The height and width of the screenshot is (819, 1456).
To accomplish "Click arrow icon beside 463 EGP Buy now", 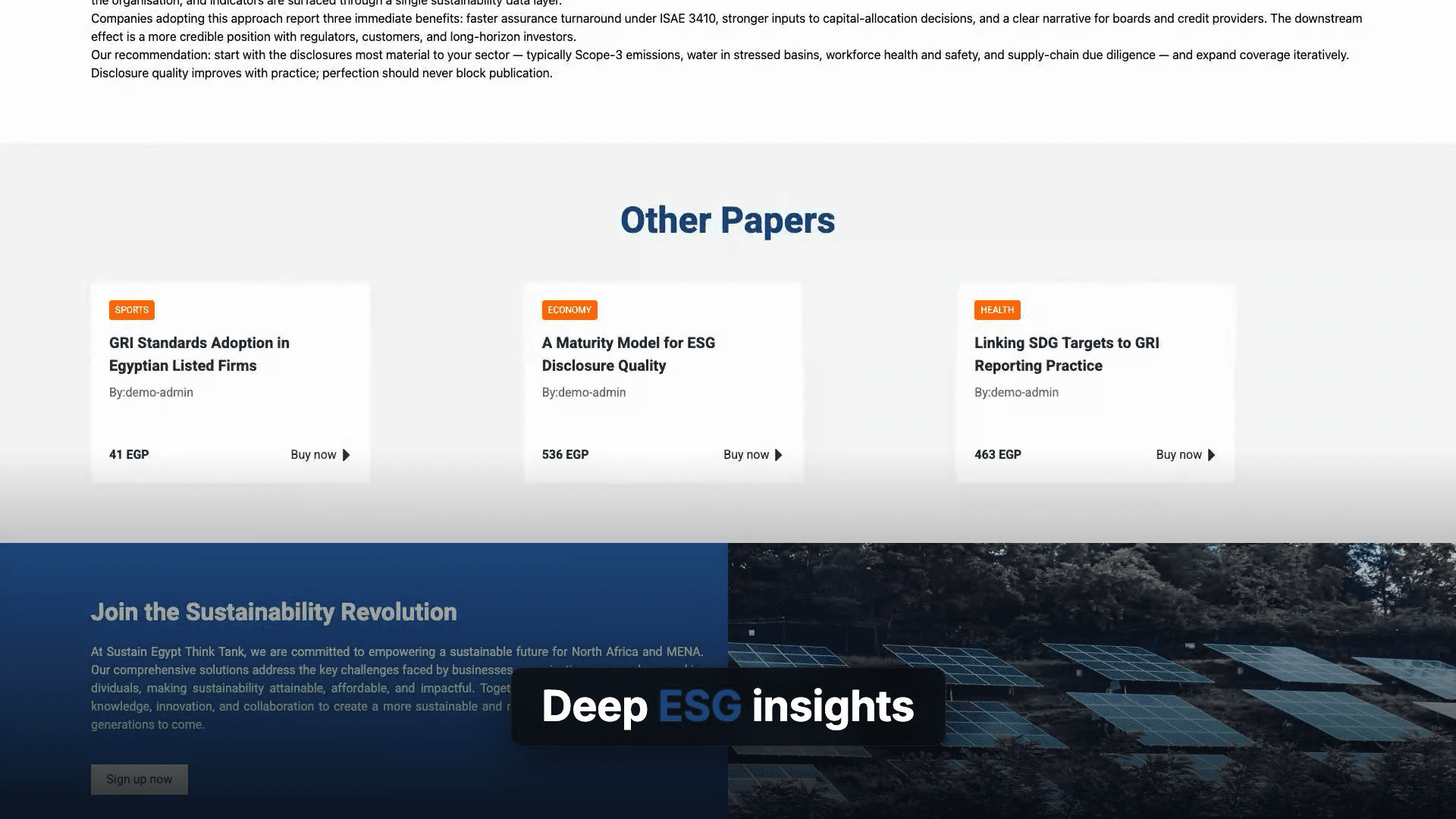I will click(1212, 455).
